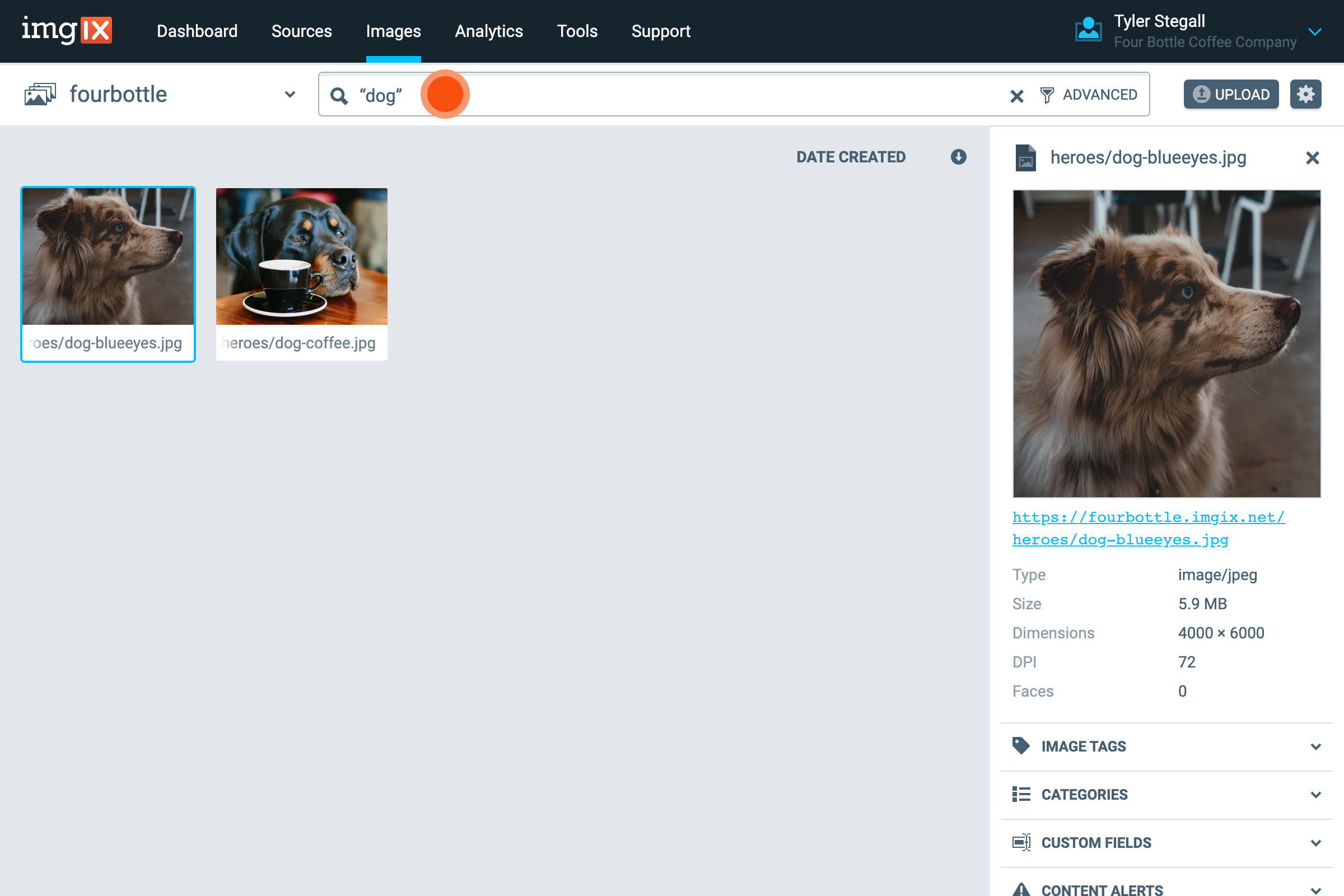Expand the account menu chevron
Viewport: 1344px width, 896px height.
(1315, 32)
